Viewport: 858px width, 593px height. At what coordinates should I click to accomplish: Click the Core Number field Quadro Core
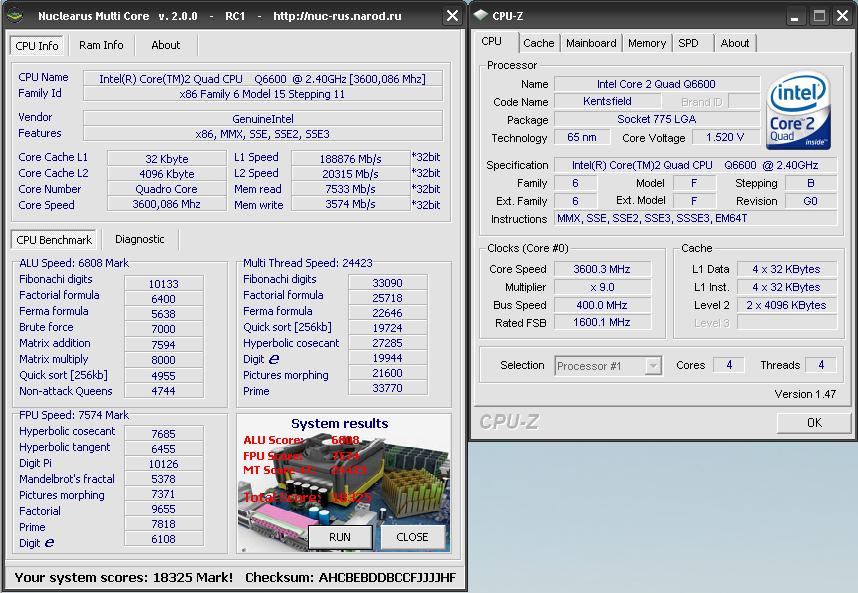point(167,189)
